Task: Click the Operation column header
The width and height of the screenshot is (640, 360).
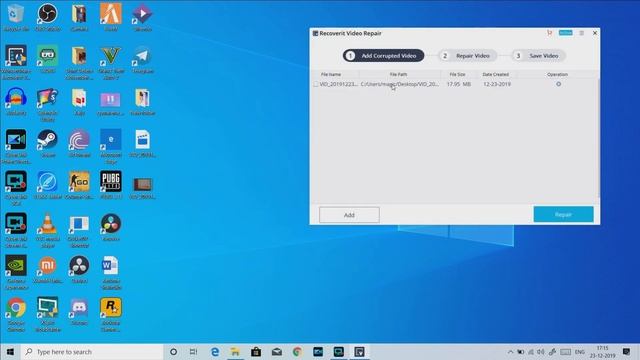Action: coord(557,74)
